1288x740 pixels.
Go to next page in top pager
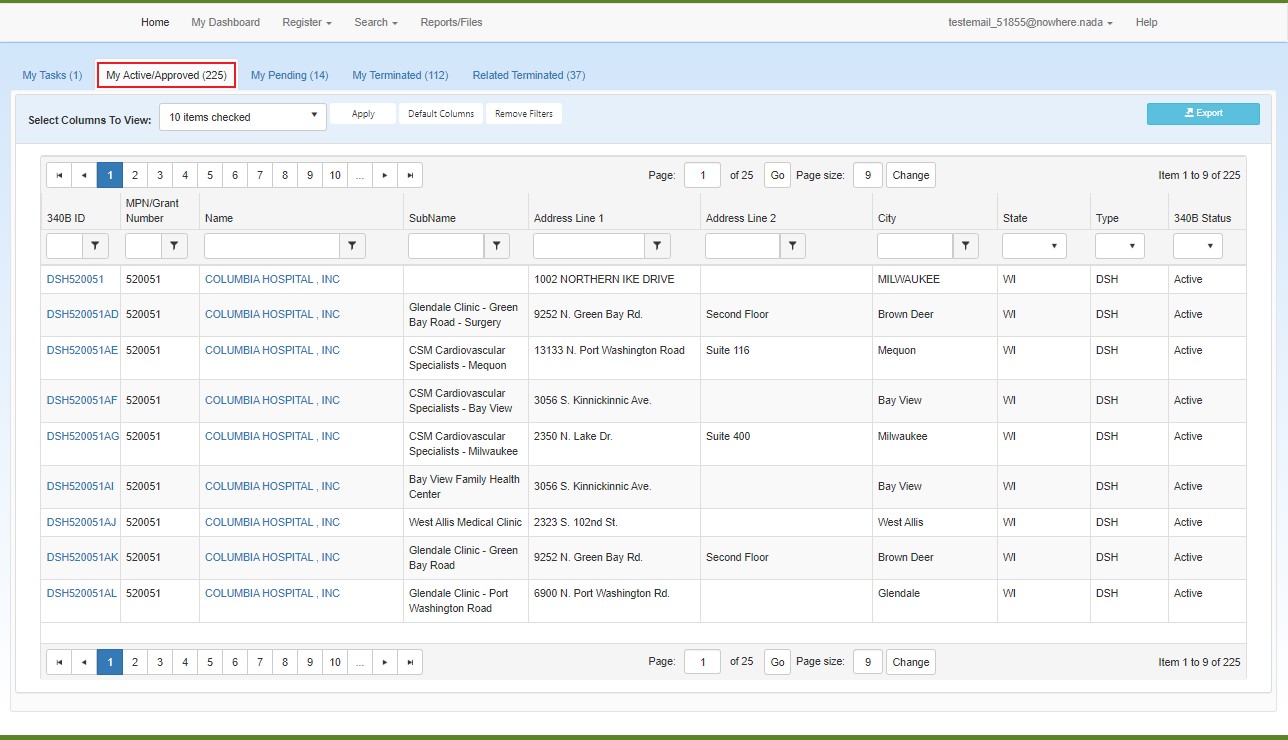[385, 175]
